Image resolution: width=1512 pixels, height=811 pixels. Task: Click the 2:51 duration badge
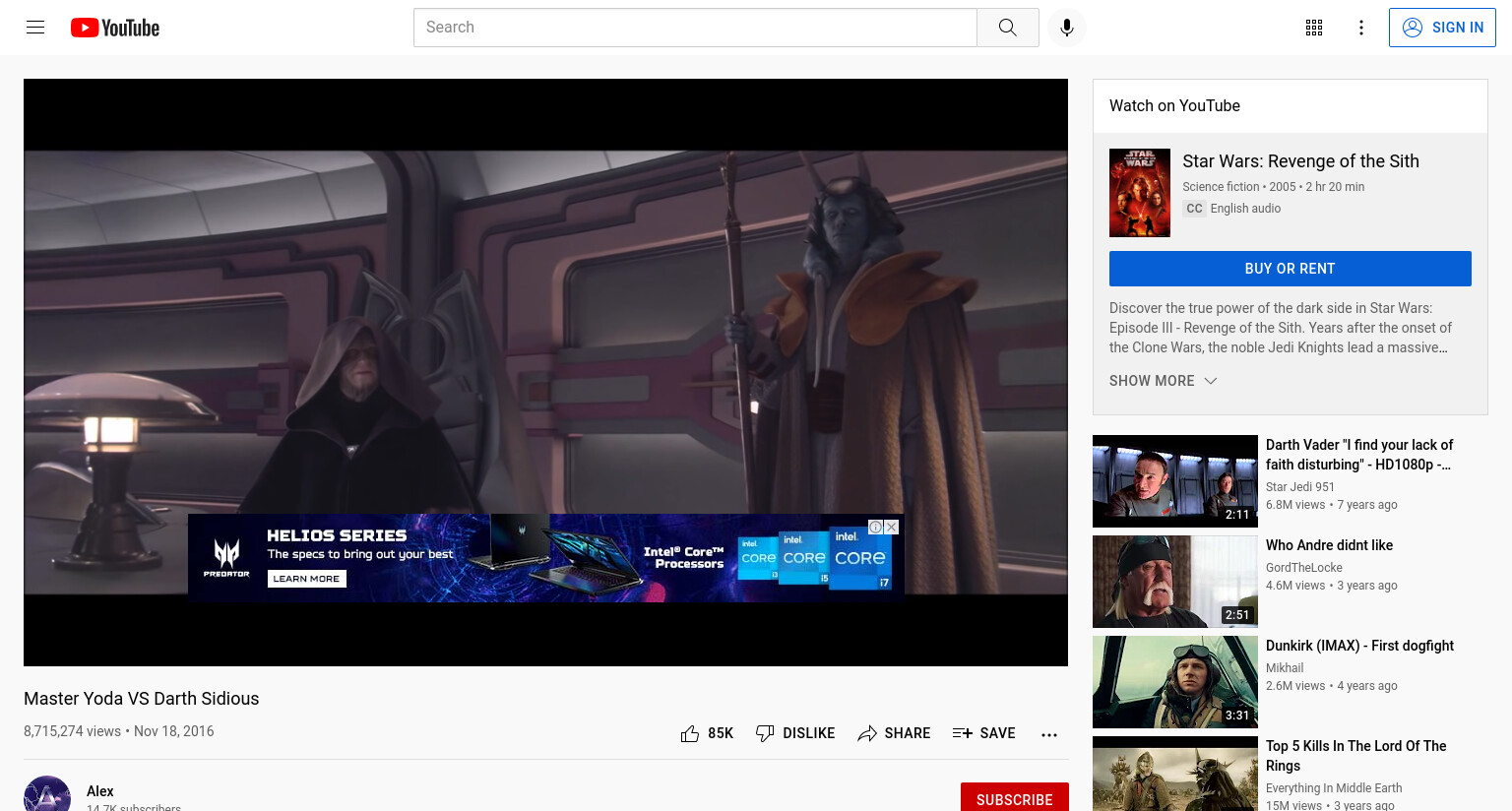[1237, 615]
